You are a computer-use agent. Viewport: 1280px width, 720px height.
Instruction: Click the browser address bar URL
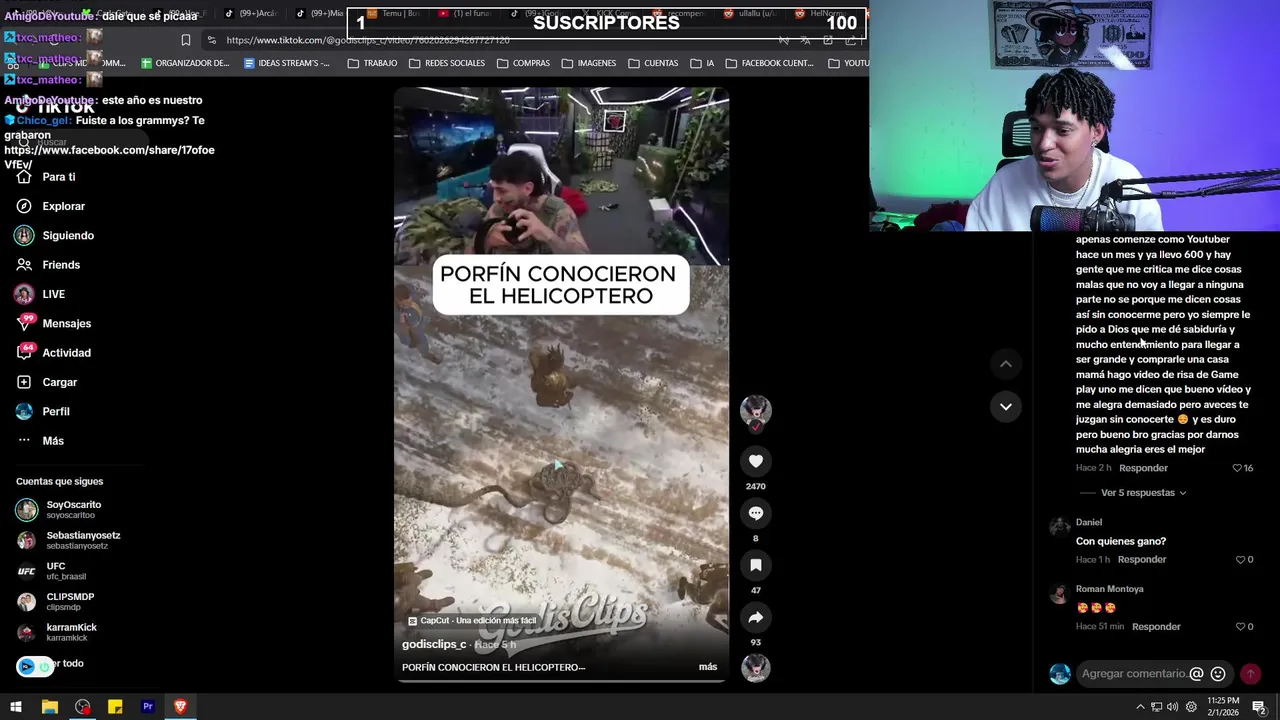(x=368, y=40)
